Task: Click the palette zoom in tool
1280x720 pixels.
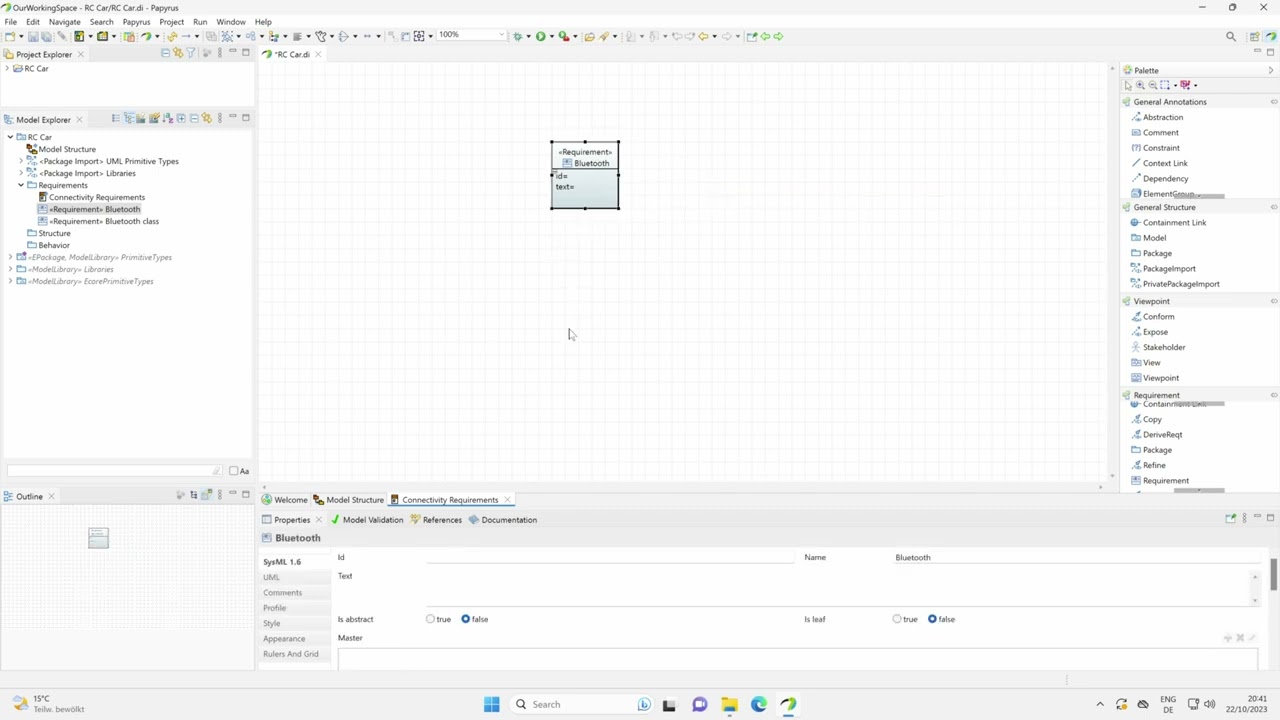Action: (1140, 85)
